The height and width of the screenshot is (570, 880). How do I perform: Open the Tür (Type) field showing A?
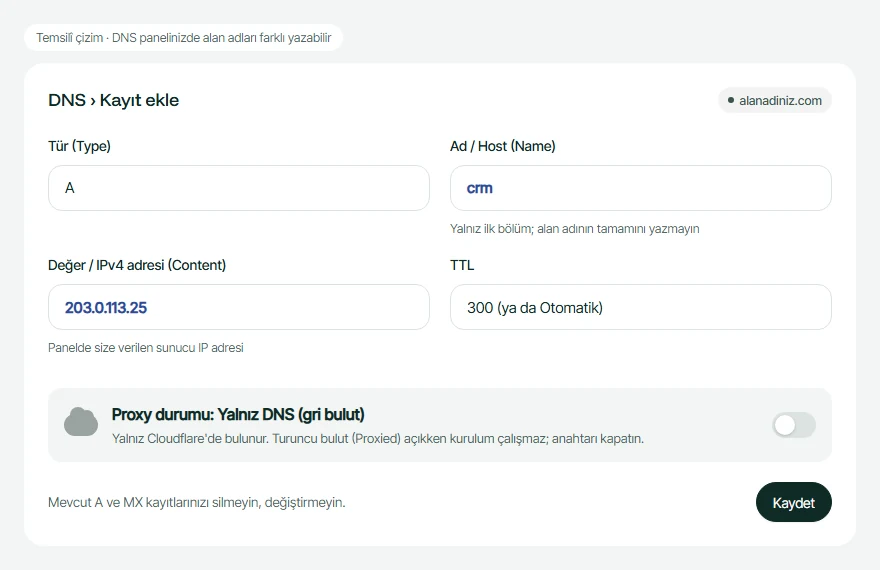[239, 188]
